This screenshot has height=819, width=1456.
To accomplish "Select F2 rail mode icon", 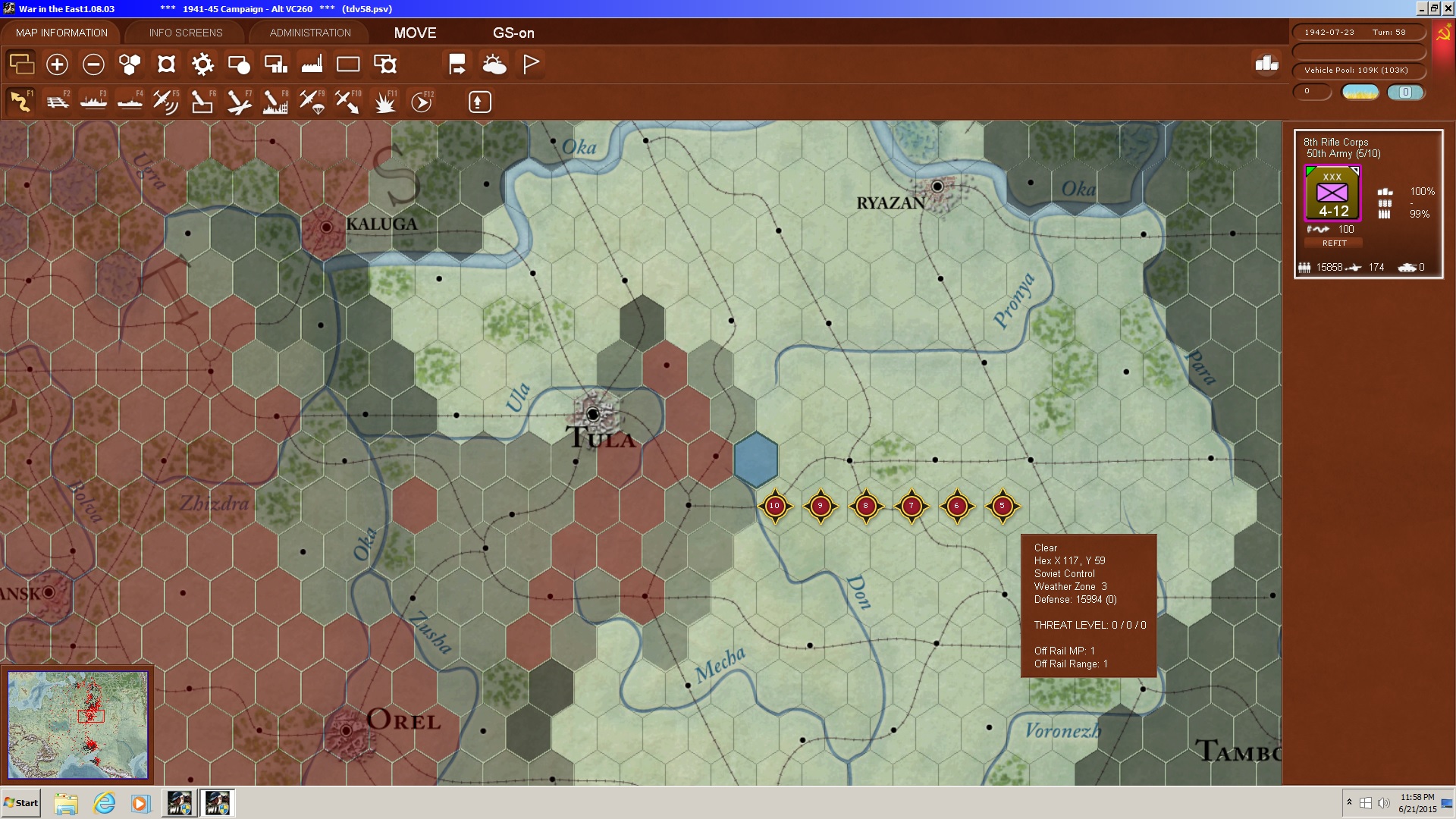I will pos(58,102).
